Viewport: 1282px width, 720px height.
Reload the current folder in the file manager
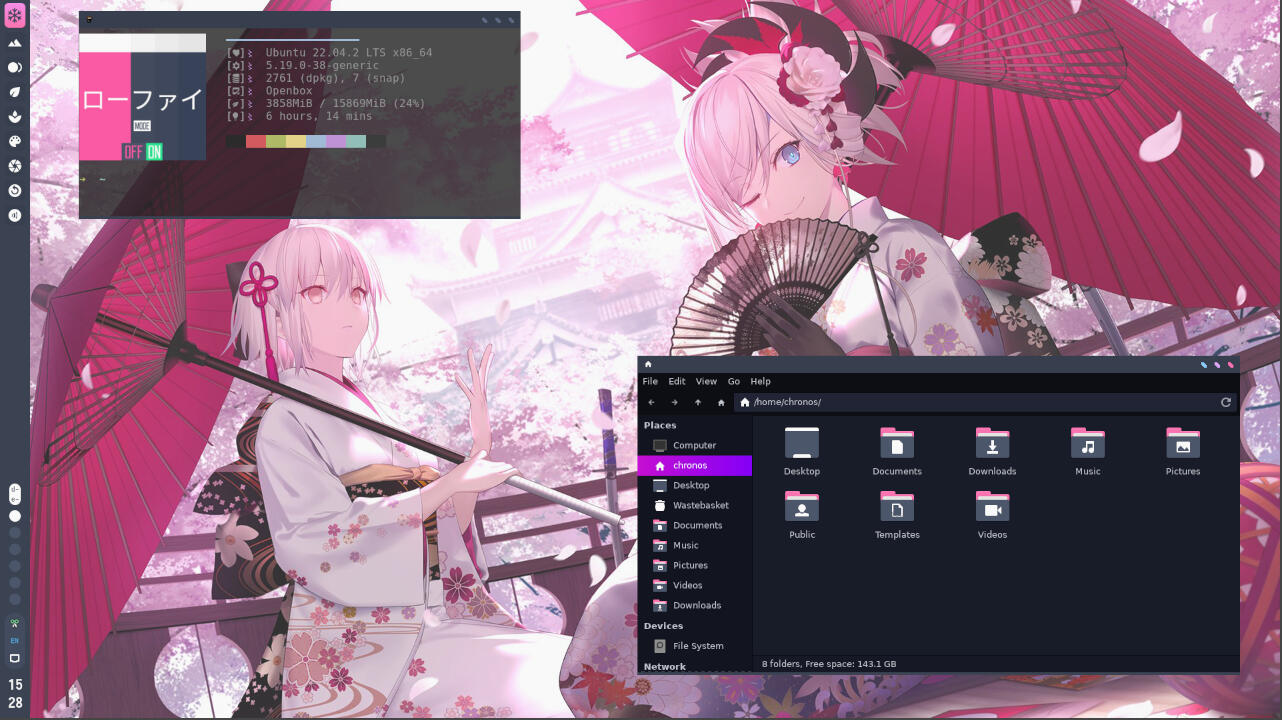(1226, 402)
